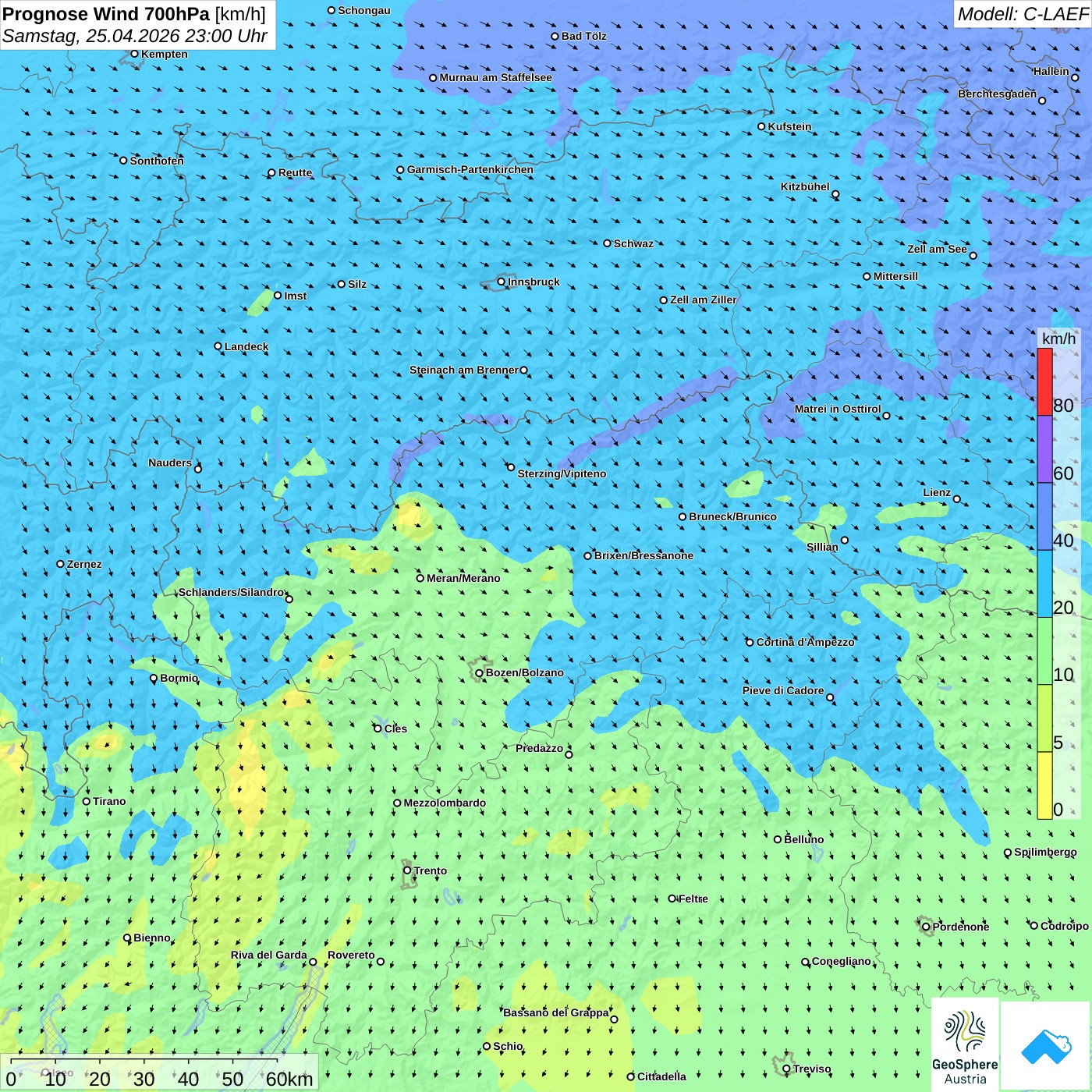The width and height of the screenshot is (1092, 1092).
Task: Click the Hallein location dot
Action: [x=1075, y=78]
